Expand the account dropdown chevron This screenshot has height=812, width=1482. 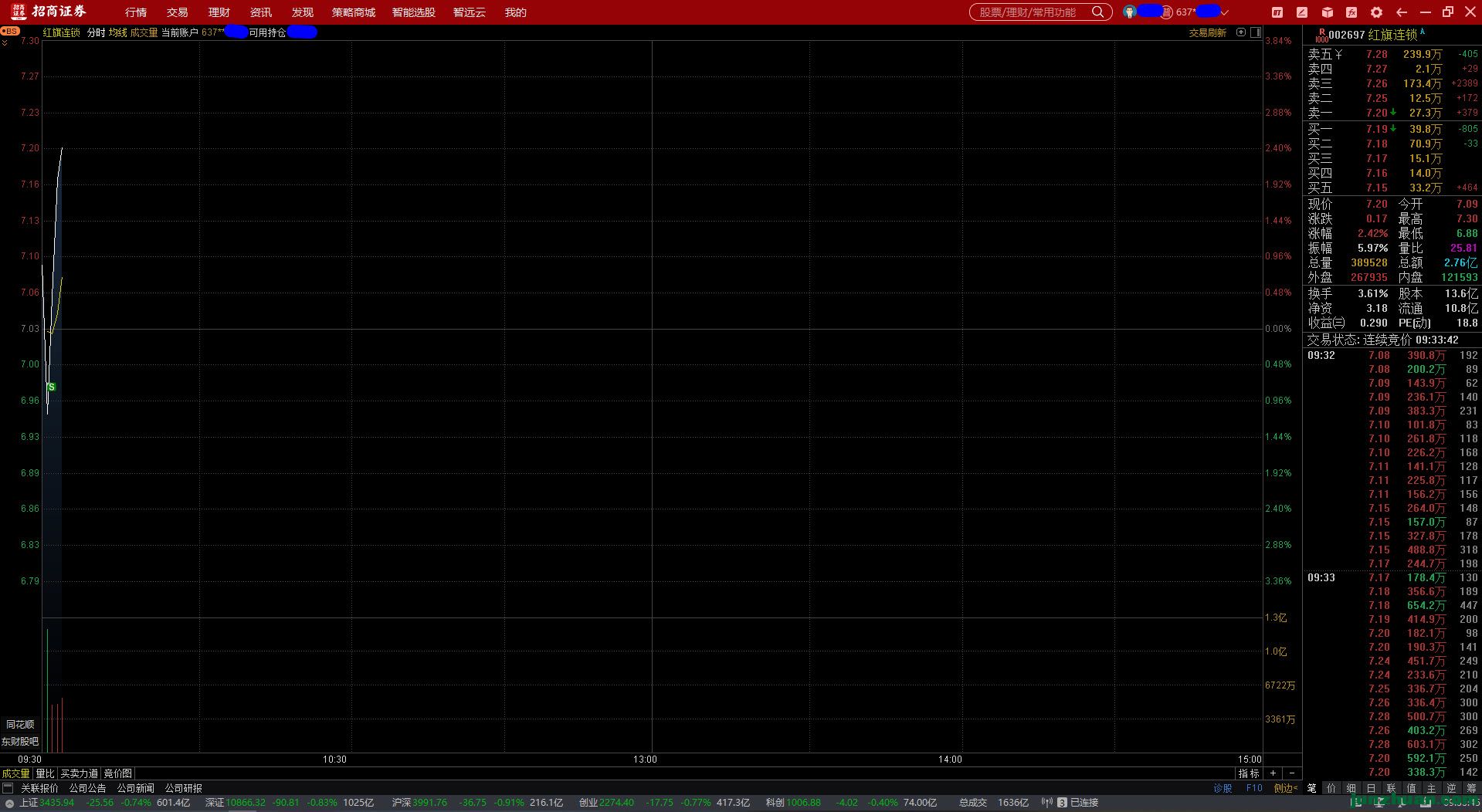coord(1224,12)
